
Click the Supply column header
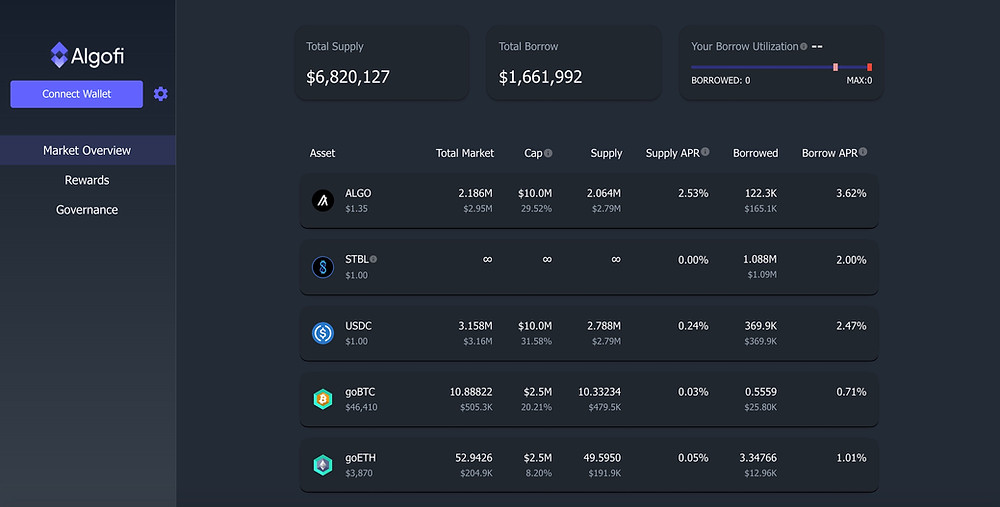[606, 153]
